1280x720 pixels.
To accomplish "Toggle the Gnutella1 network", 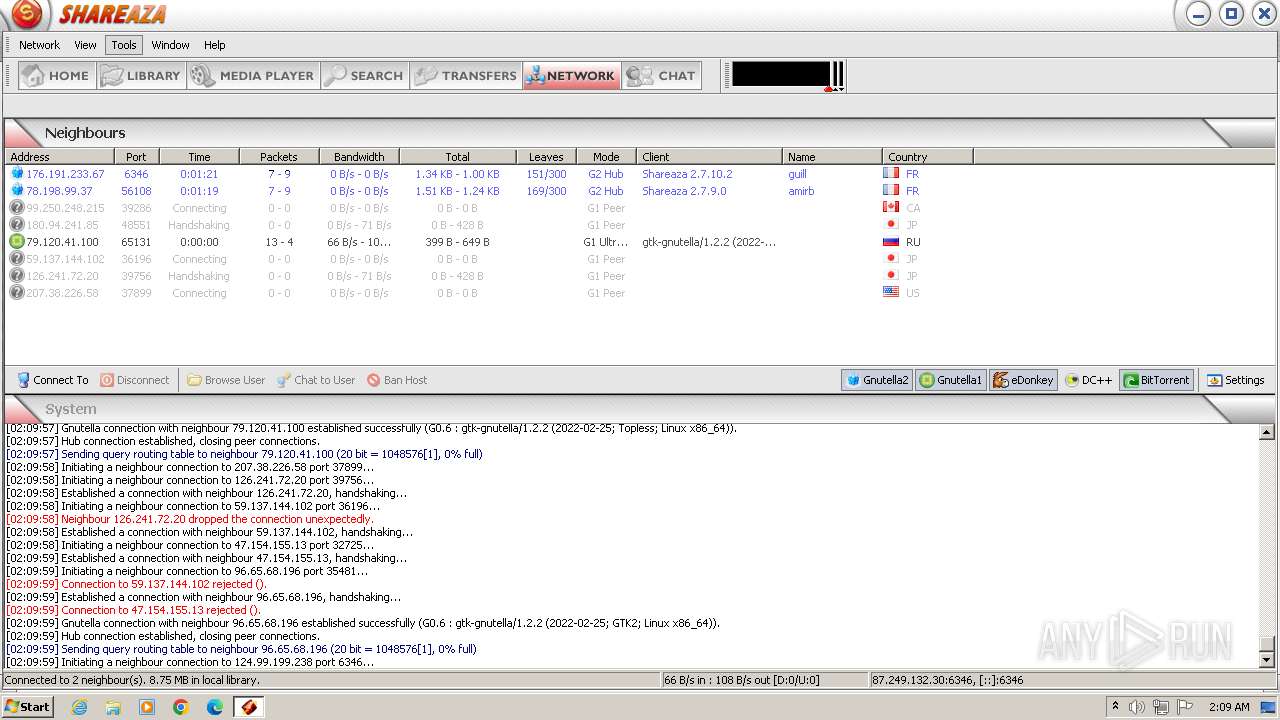I will pos(951,380).
